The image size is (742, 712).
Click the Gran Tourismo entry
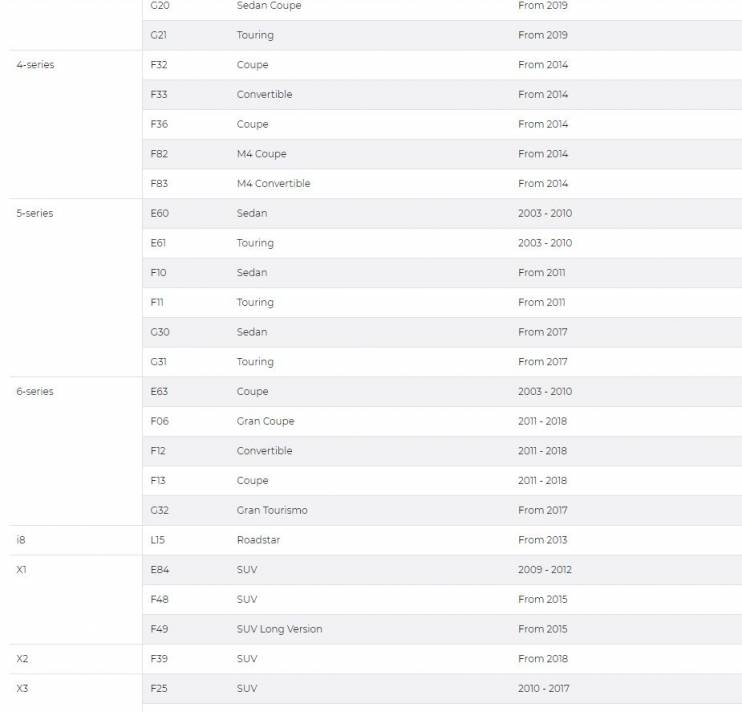point(272,510)
